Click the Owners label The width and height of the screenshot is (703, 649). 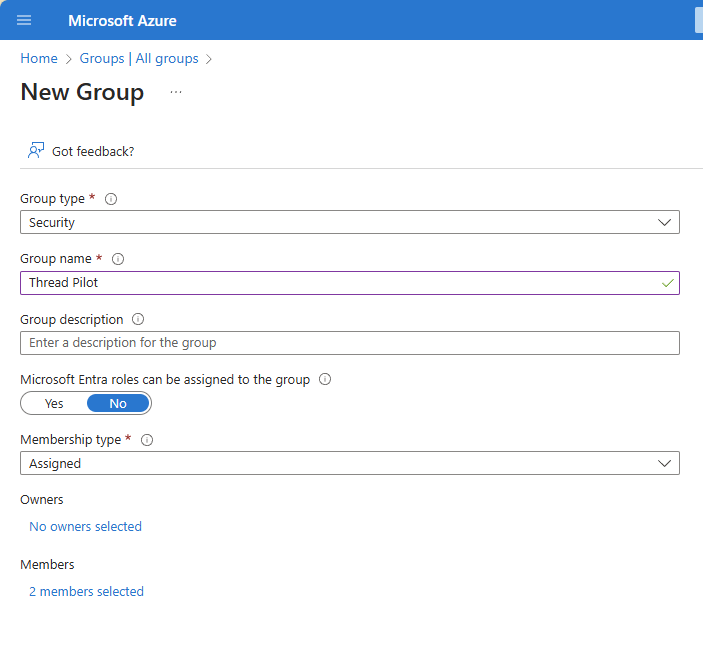pyautogui.click(x=42, y=500)
